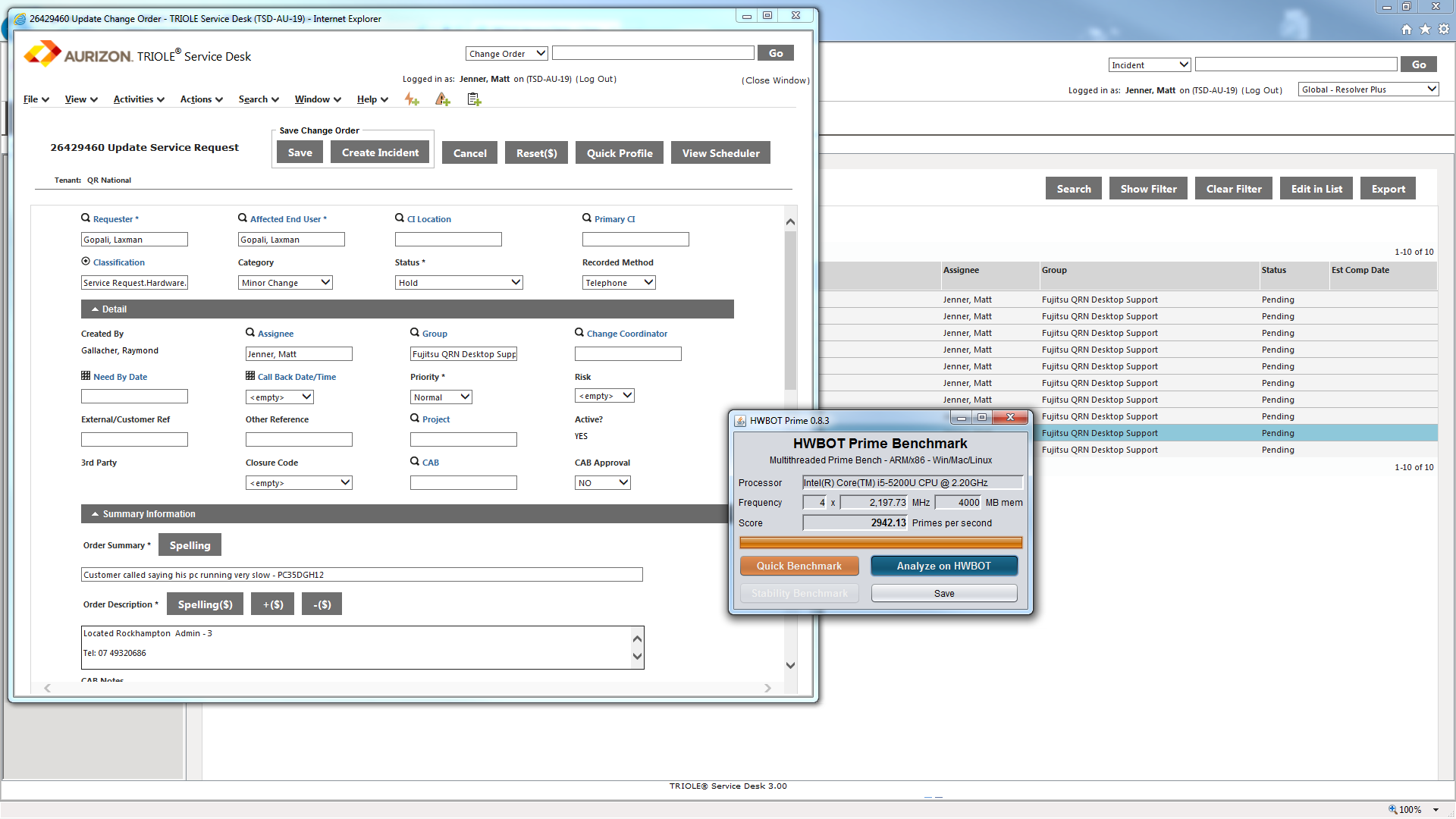Collapse the Detail section
Screen dimensions: 1456x819
[x=95, y=309]
